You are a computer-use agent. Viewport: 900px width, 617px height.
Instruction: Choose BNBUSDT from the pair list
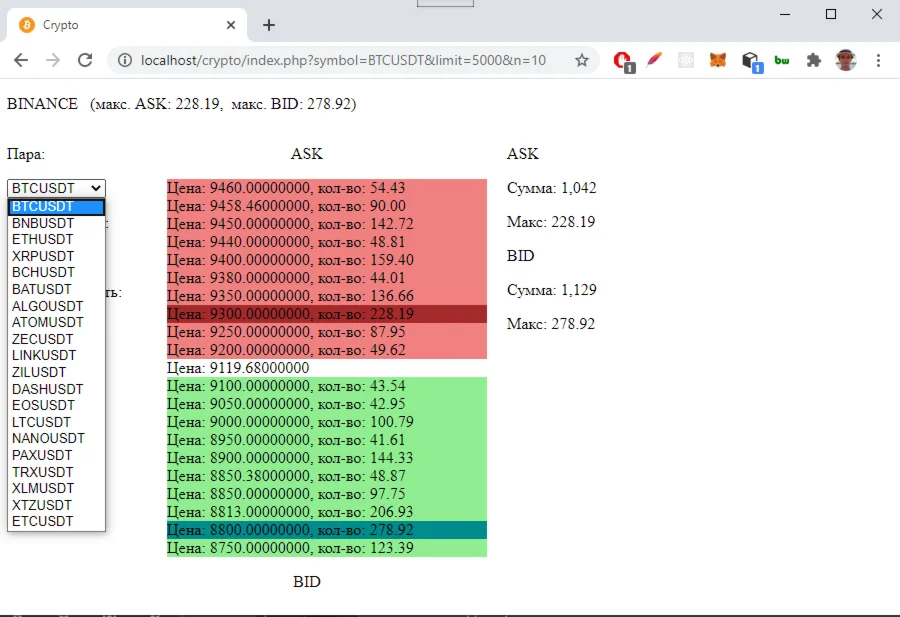click(x=56, y=223)
